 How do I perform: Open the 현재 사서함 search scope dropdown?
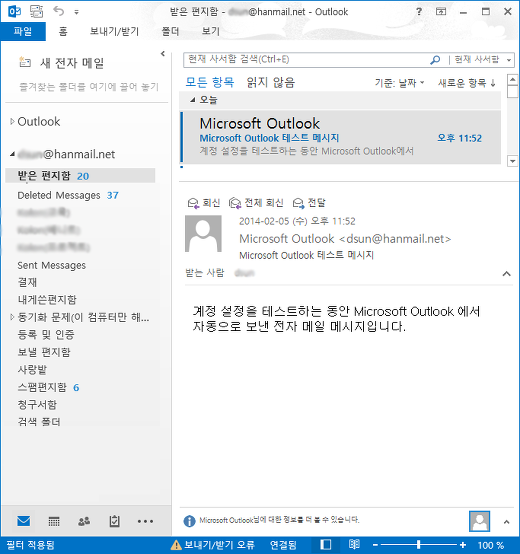coord(483,60)
